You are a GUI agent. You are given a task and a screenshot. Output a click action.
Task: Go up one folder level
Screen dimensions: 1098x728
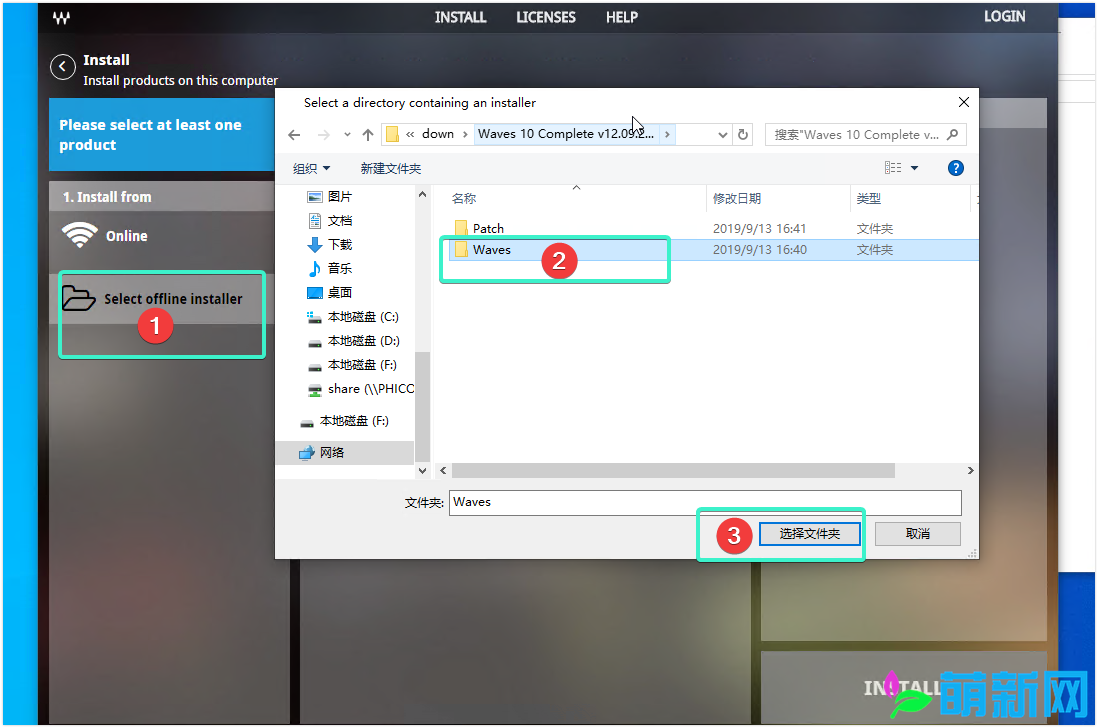pos(368,134)
